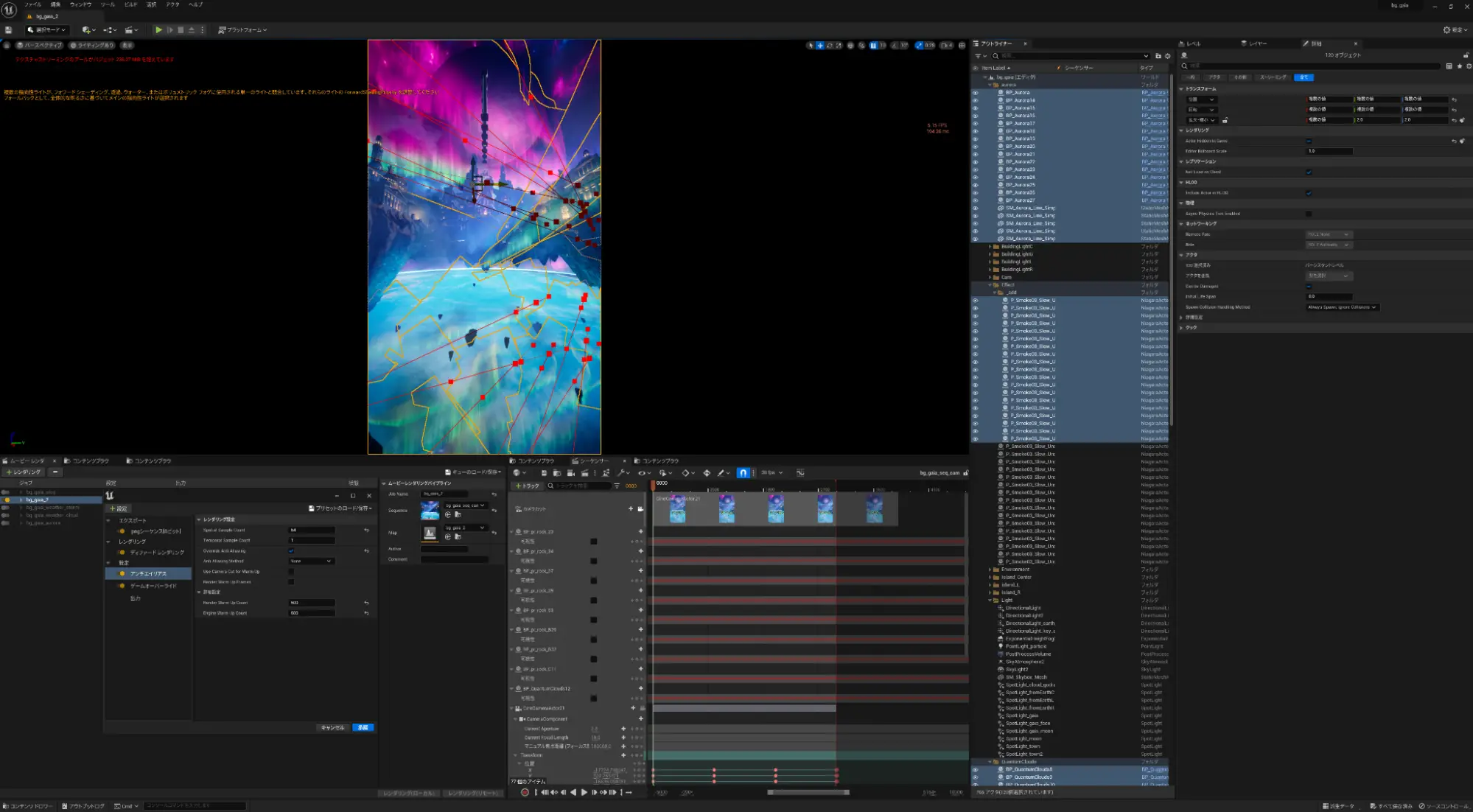Click the Sequencer play button
The height and width of the screenshot is (812, 1473).
584,792
